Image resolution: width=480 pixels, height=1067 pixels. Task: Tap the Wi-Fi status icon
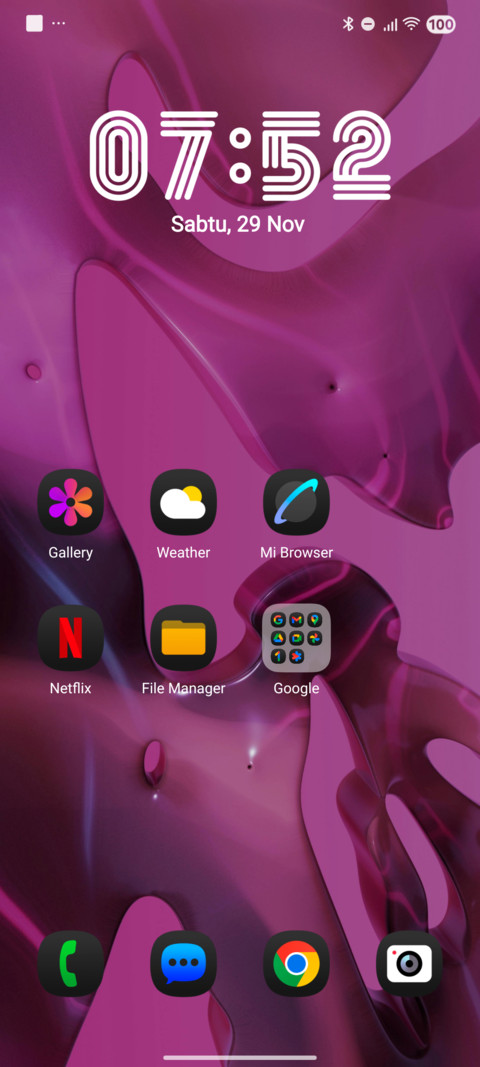point(411,24)
